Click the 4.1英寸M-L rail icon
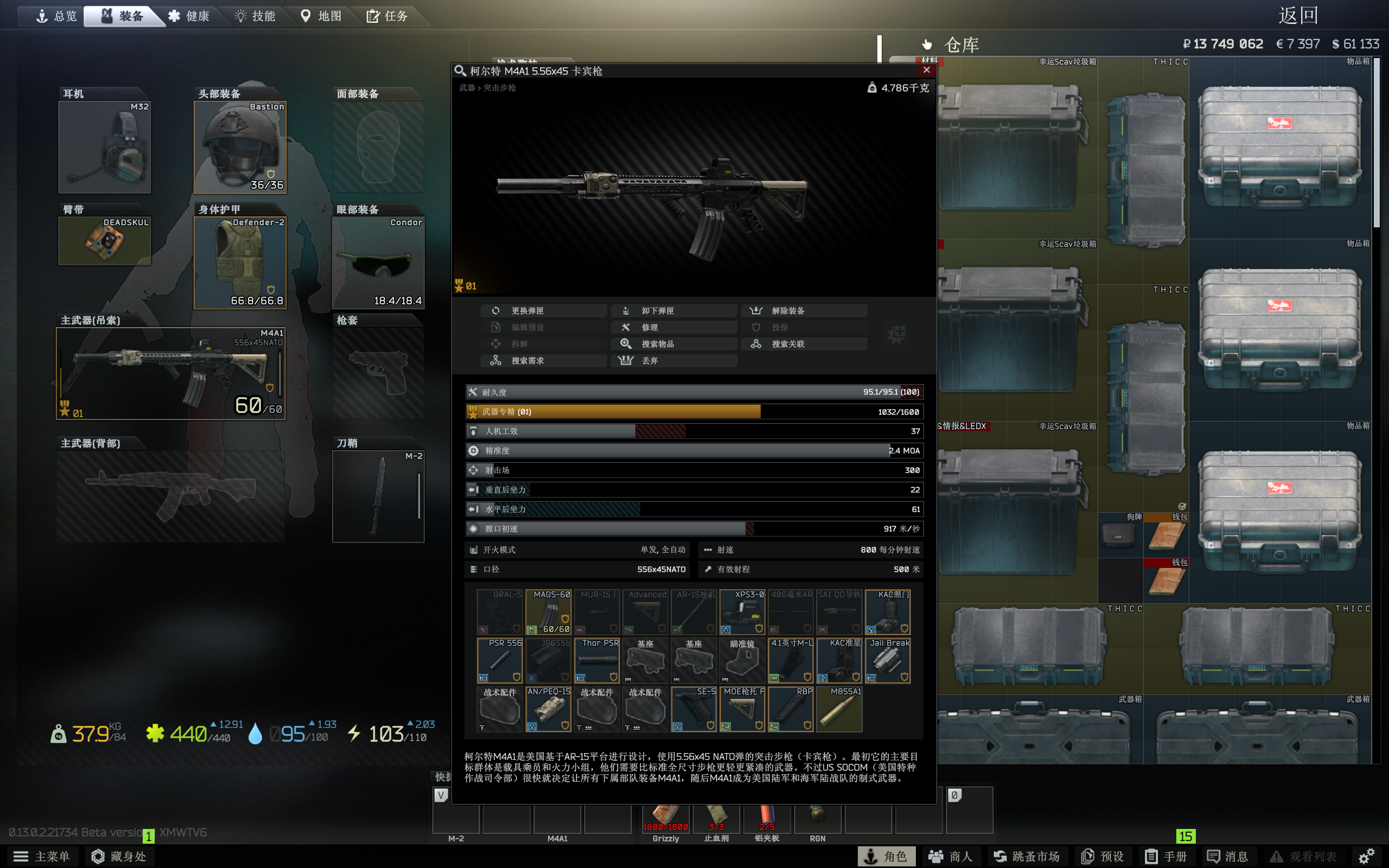 click(x=791, y=661)
